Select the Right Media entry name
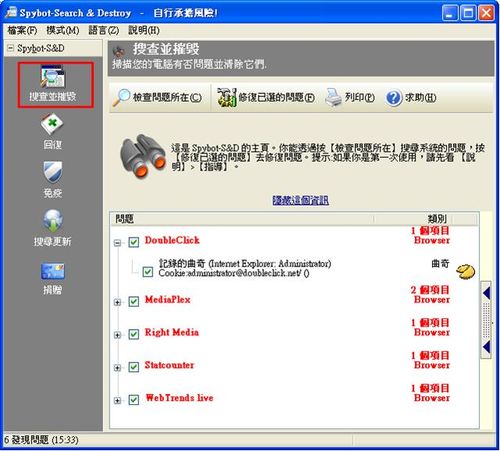Viewport: 500px width, 451px height. (x=172, y=332)
